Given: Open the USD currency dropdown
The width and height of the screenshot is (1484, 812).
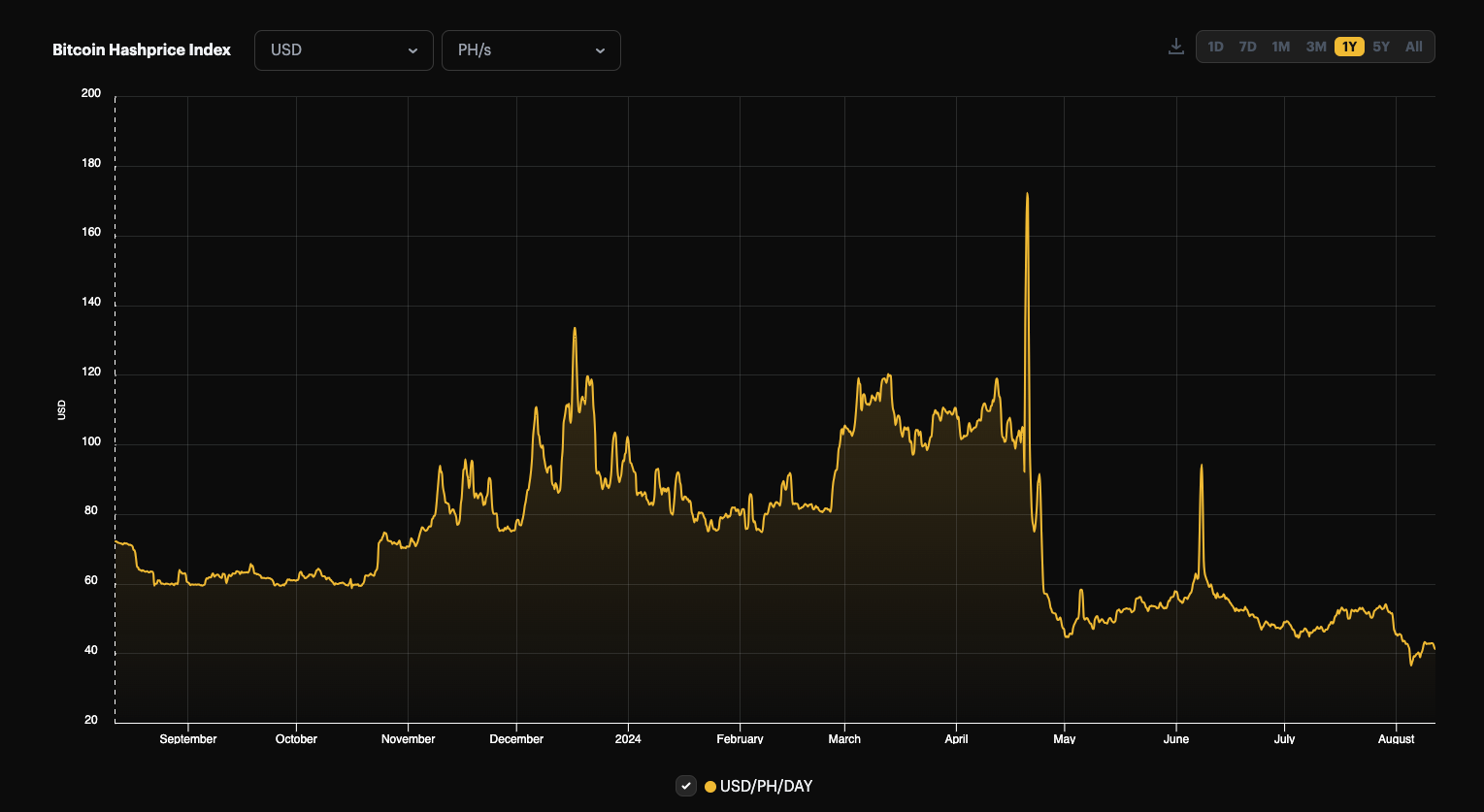Looking at the screenshot, I should point(344,49).
